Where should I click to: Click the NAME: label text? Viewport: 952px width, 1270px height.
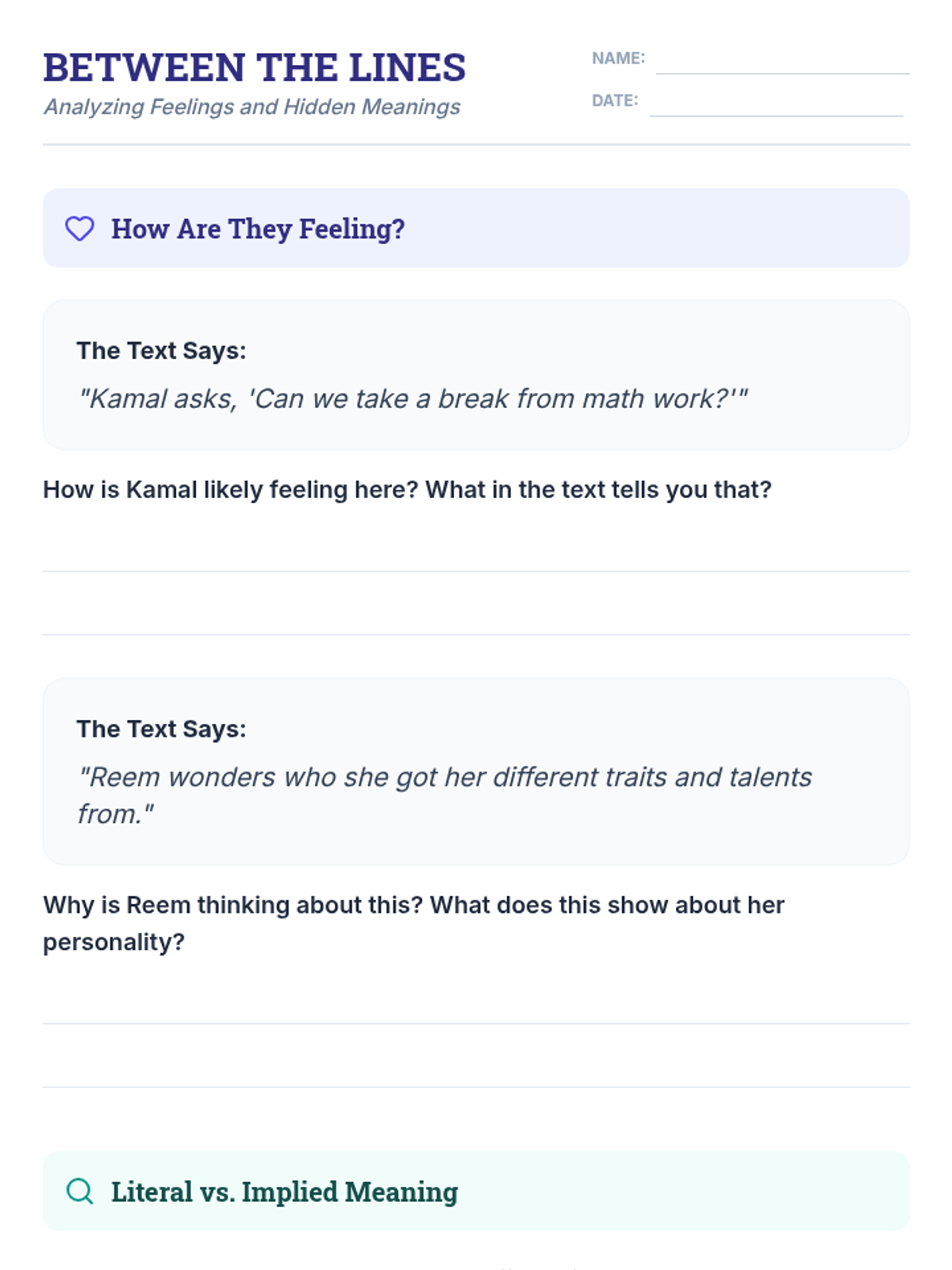point(618,58)
